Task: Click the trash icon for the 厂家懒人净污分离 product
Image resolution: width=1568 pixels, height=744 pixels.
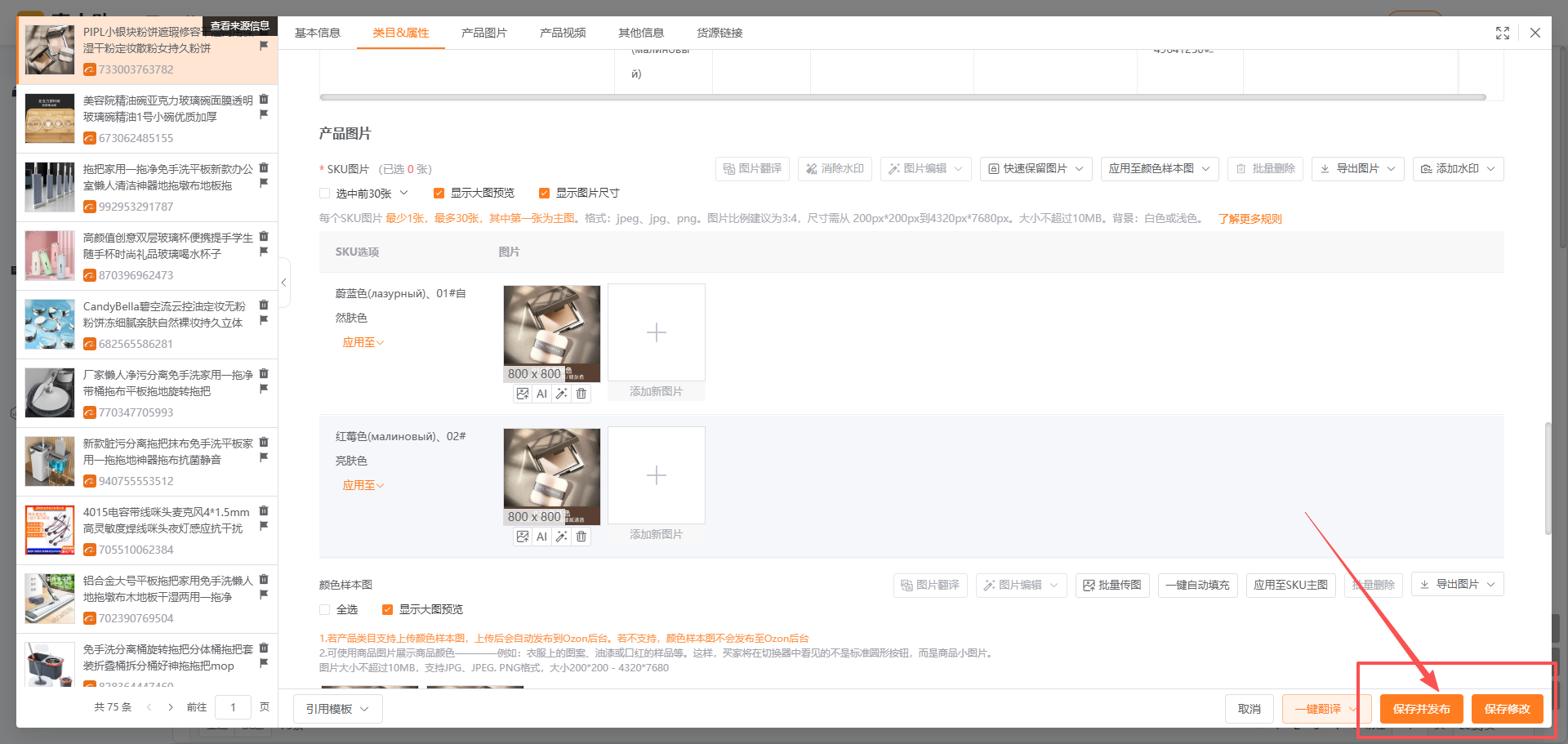Action: tap(264, 373)
